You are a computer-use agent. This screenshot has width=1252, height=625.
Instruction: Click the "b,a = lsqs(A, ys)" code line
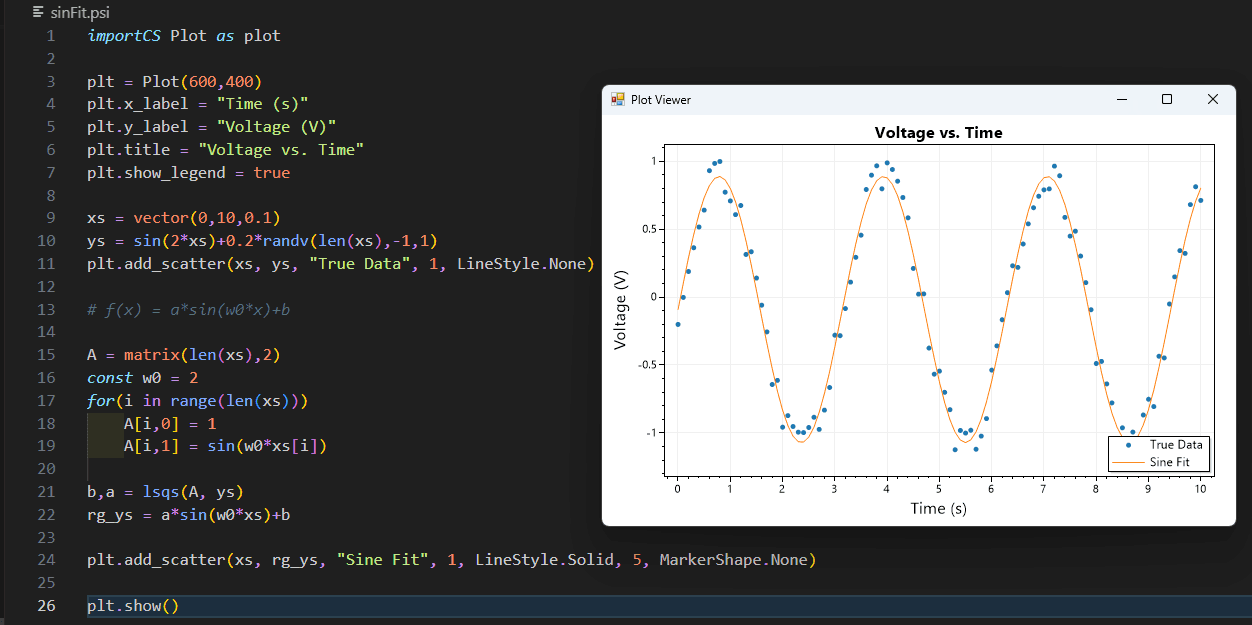tap(166, 492)
